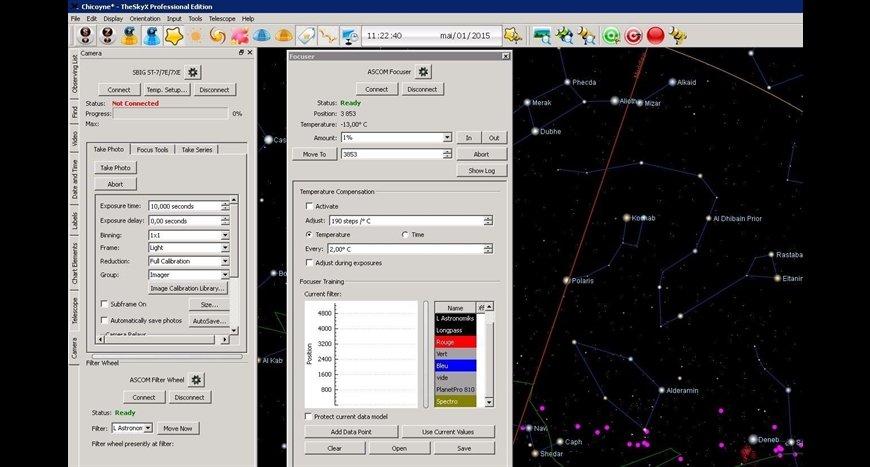Enable the Activate temperature compensation checkbox
Viewport: 870px width, 467px height.
(309, 206)
